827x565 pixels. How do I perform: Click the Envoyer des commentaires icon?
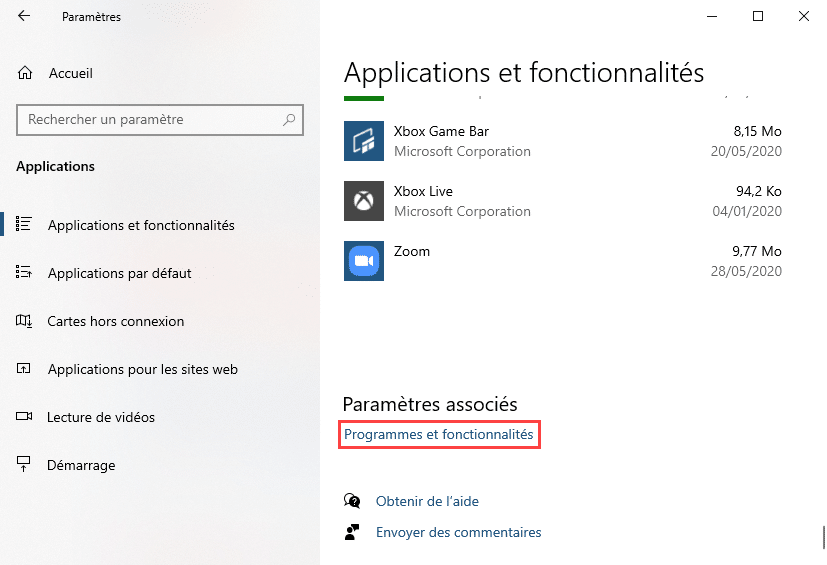coord(351,532)
